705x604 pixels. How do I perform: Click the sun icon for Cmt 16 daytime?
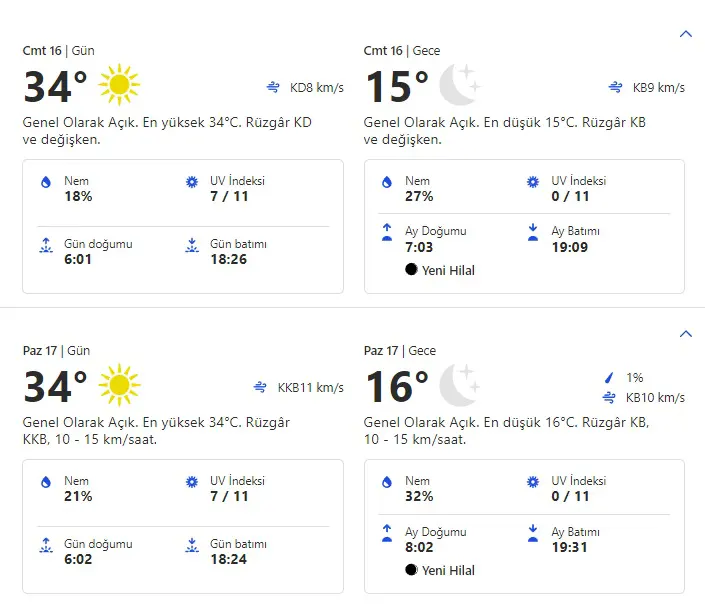point(119,85)
